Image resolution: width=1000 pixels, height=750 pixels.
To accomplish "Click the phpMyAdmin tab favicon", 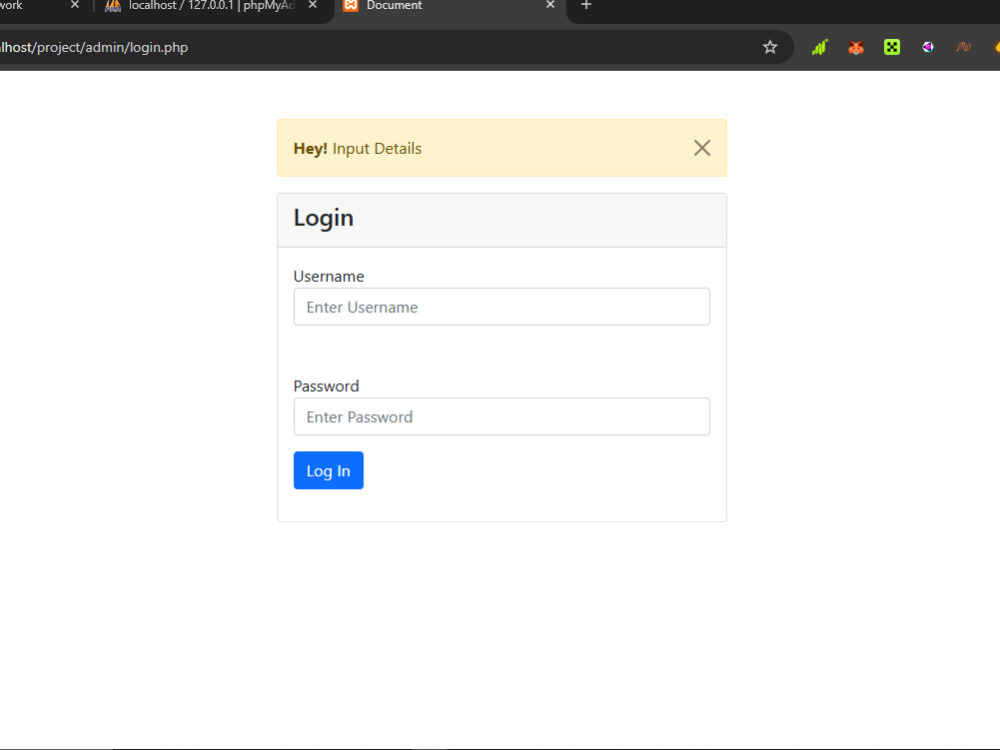I will 113,5.
